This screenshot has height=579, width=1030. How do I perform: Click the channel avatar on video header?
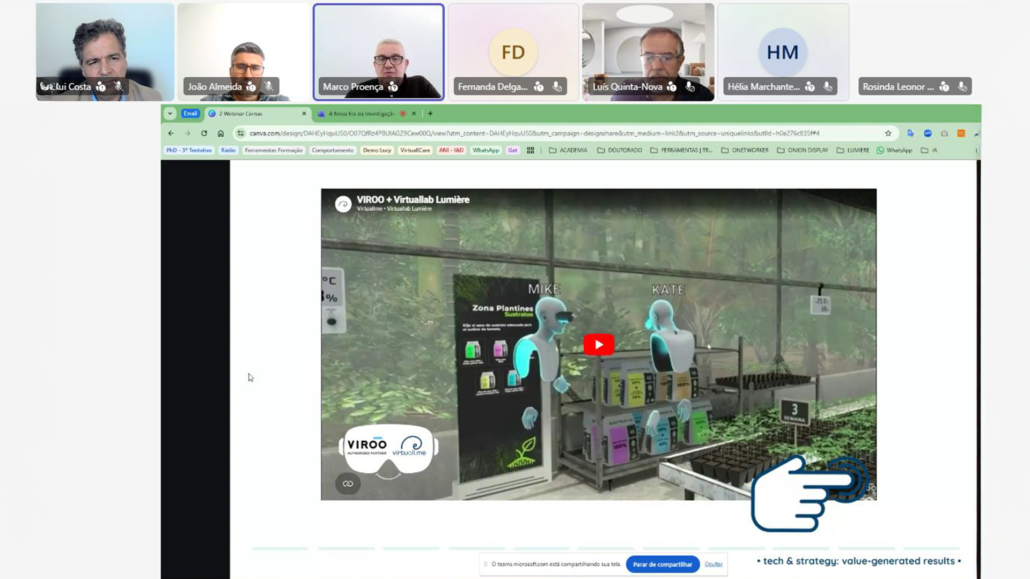point(343,203)
